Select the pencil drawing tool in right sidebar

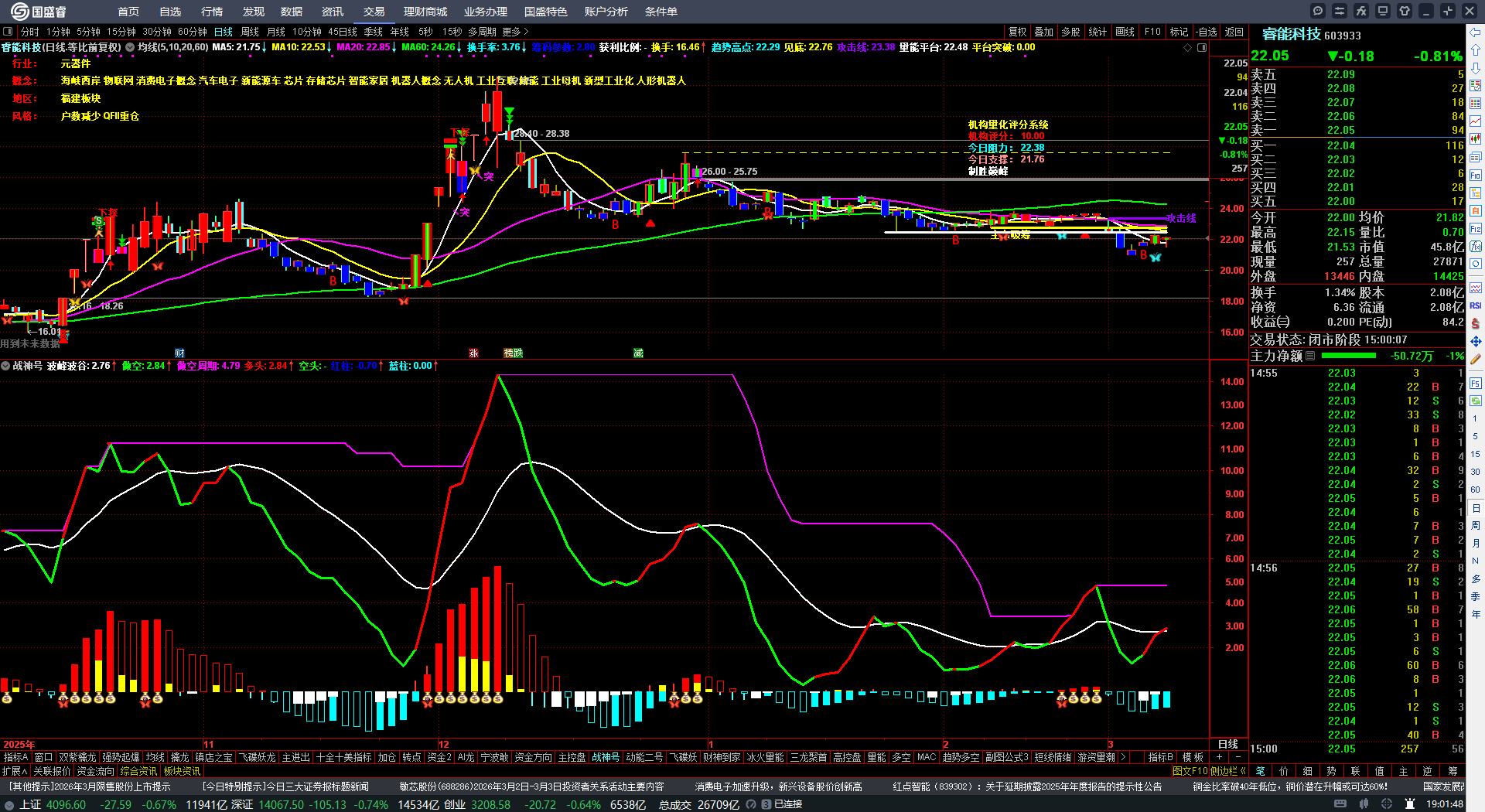pos(1476,359)
